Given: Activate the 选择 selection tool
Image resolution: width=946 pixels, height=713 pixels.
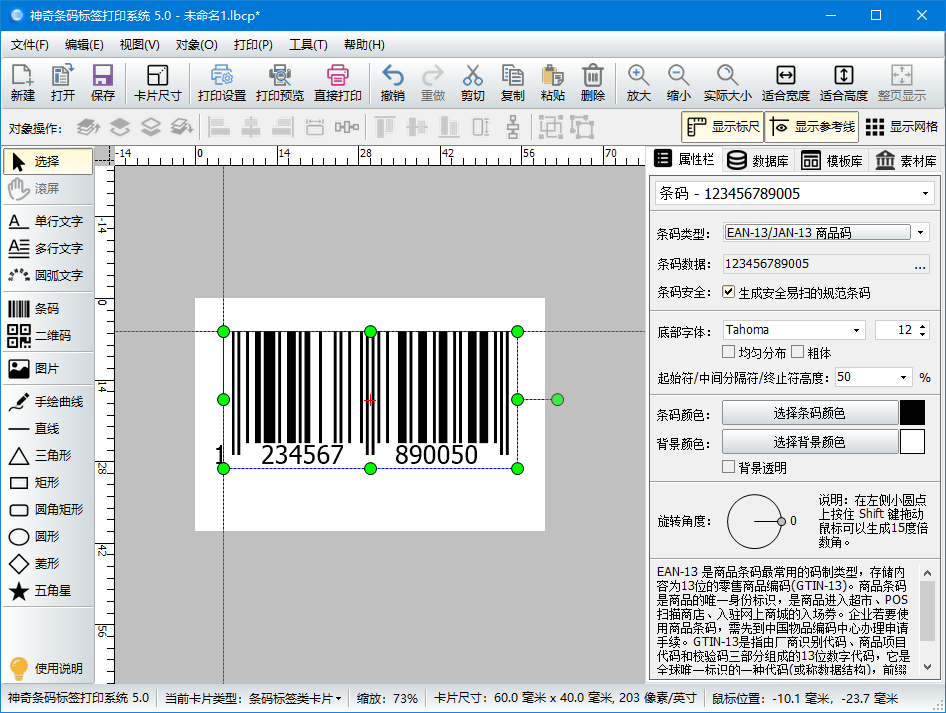Looking at the screenshot, I should tap(48, 162).
